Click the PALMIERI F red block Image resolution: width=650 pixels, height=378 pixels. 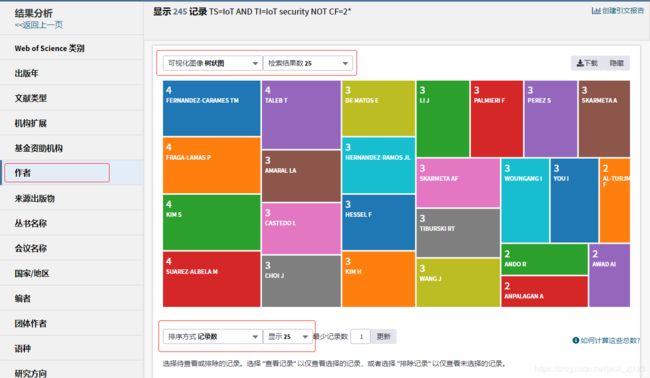pyautogui.click(x=497, y=119)
